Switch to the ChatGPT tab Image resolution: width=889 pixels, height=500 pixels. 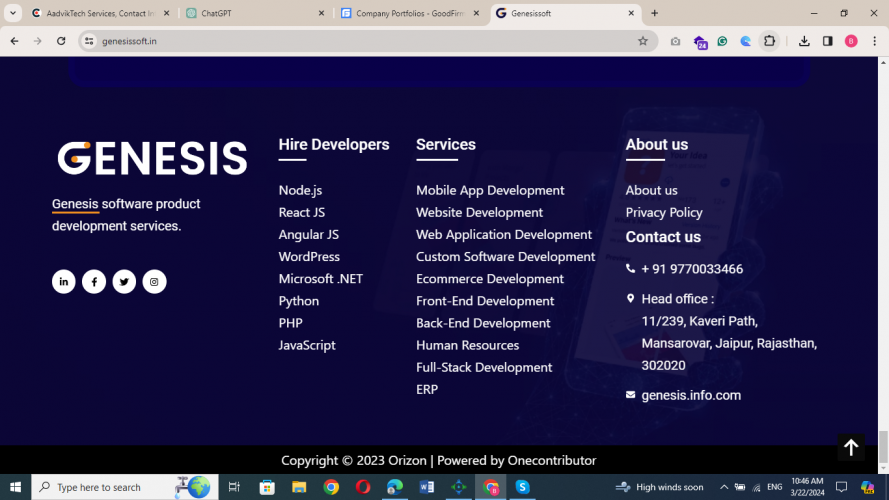tap(255, 13)
